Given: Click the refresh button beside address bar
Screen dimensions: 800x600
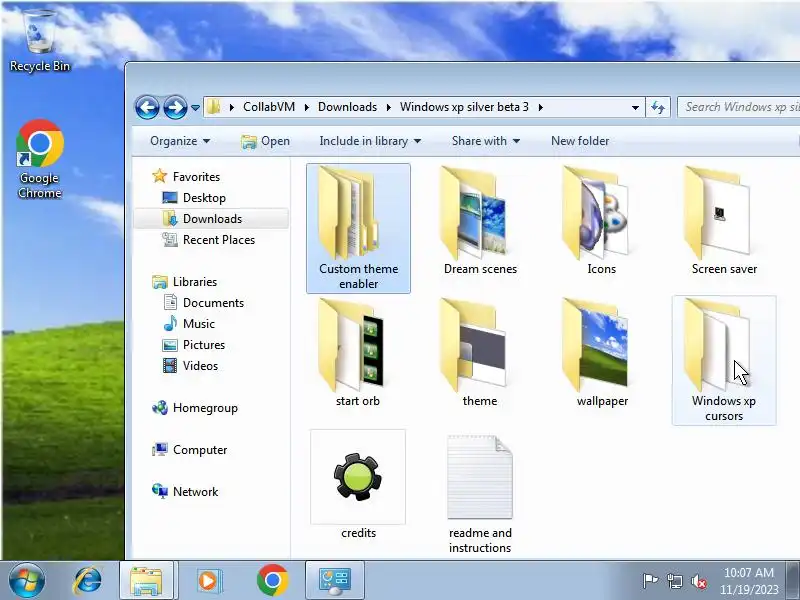Looking at the screenshot, I should 658,107.
